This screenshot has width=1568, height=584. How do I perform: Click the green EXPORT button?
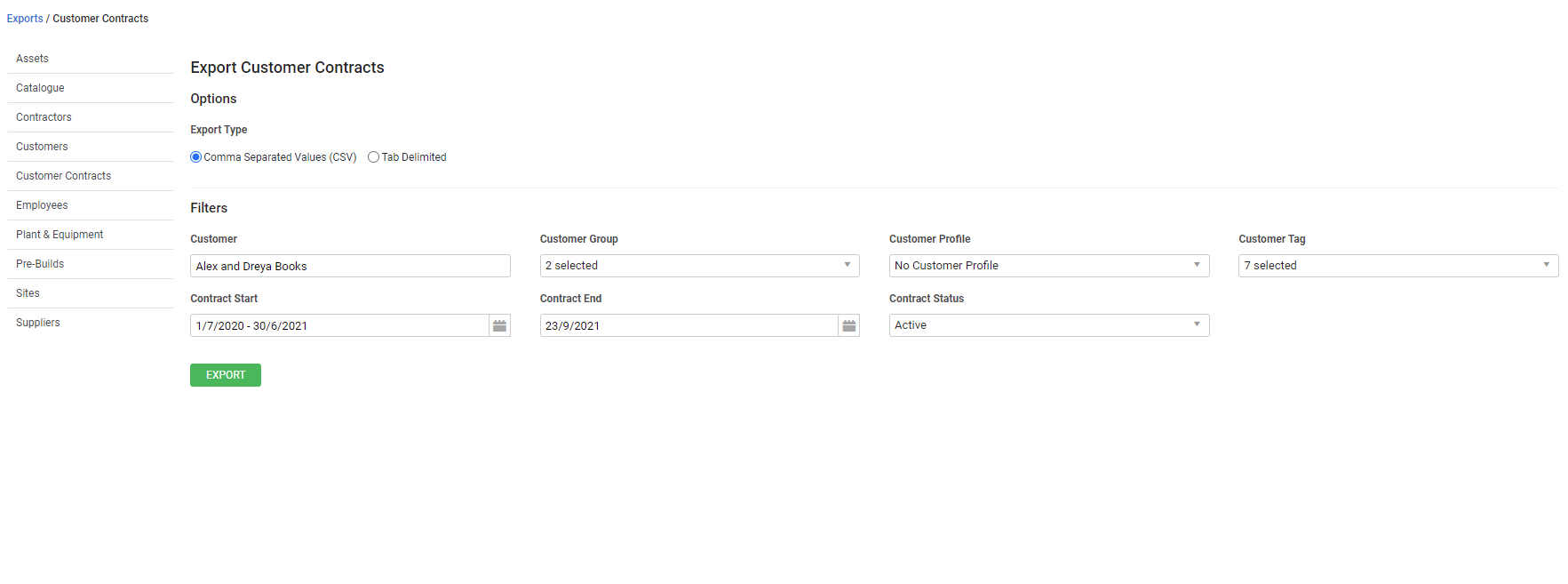(226, 375)
